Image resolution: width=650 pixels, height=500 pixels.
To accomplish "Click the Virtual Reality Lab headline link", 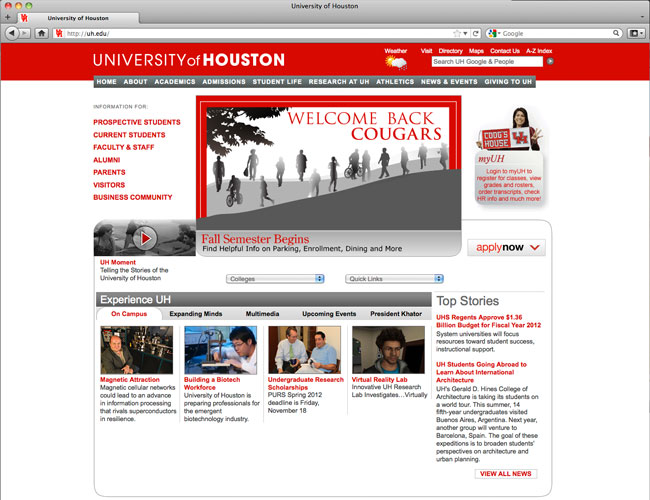I will click(x=379, y=379).
